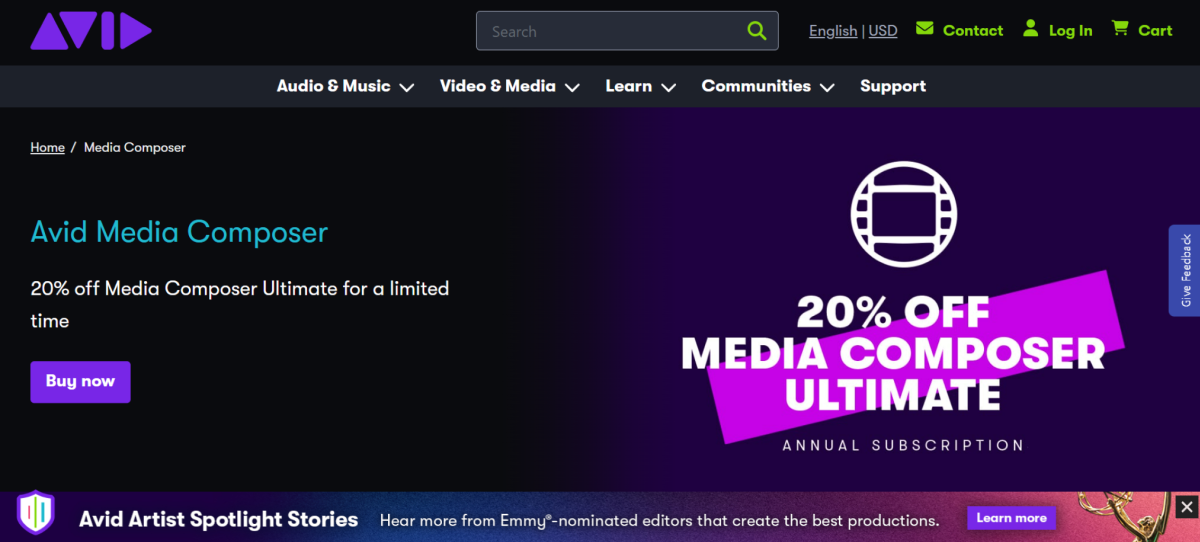
Task: Click the English language link
Action: [x=833, y=31]
